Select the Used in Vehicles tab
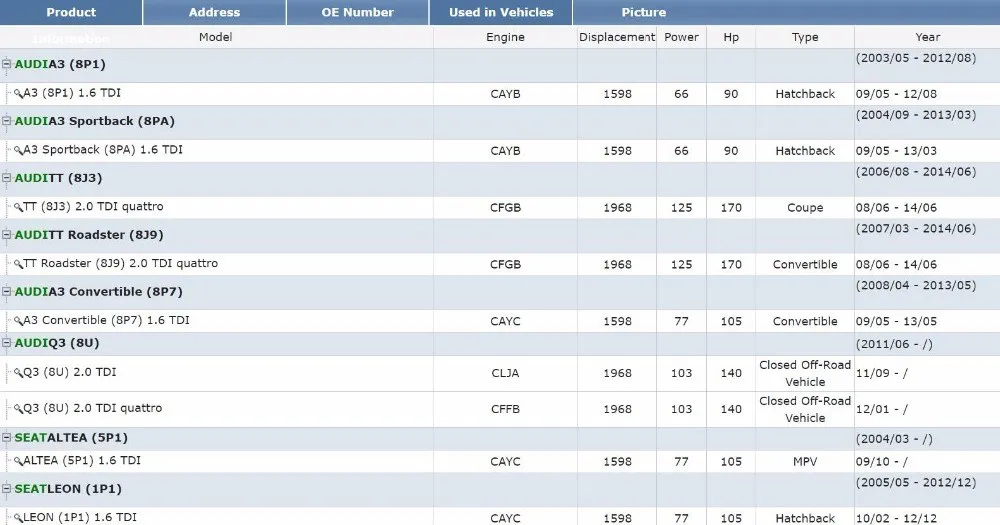 click(501, 12)
